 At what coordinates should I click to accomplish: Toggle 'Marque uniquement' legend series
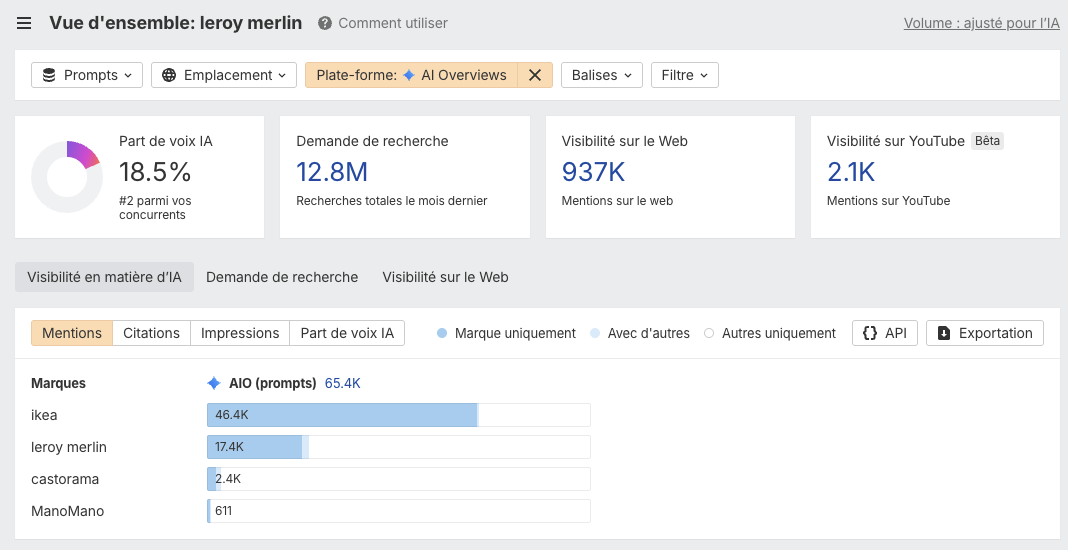coord(507,333)
